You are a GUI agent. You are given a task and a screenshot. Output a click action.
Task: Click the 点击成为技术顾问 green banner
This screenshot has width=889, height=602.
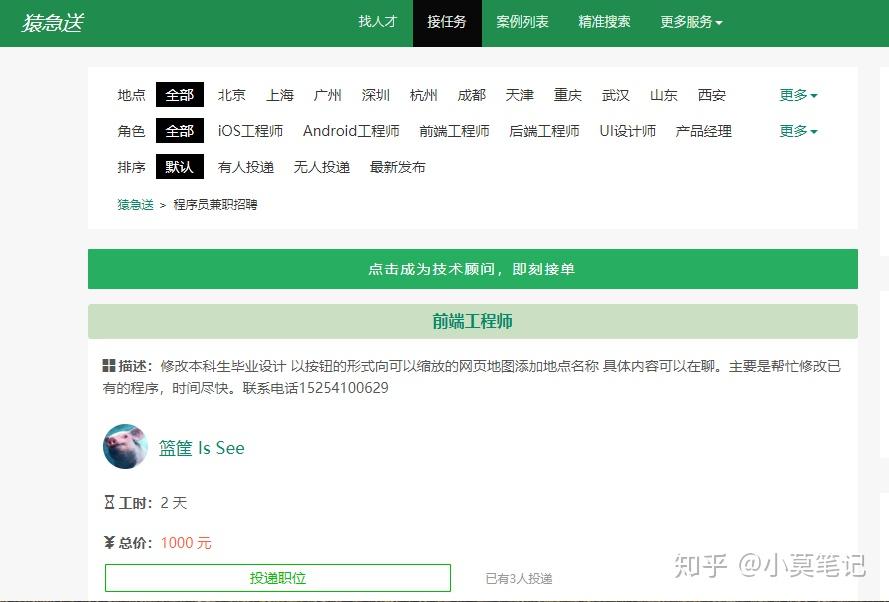(x=472, y=269)
